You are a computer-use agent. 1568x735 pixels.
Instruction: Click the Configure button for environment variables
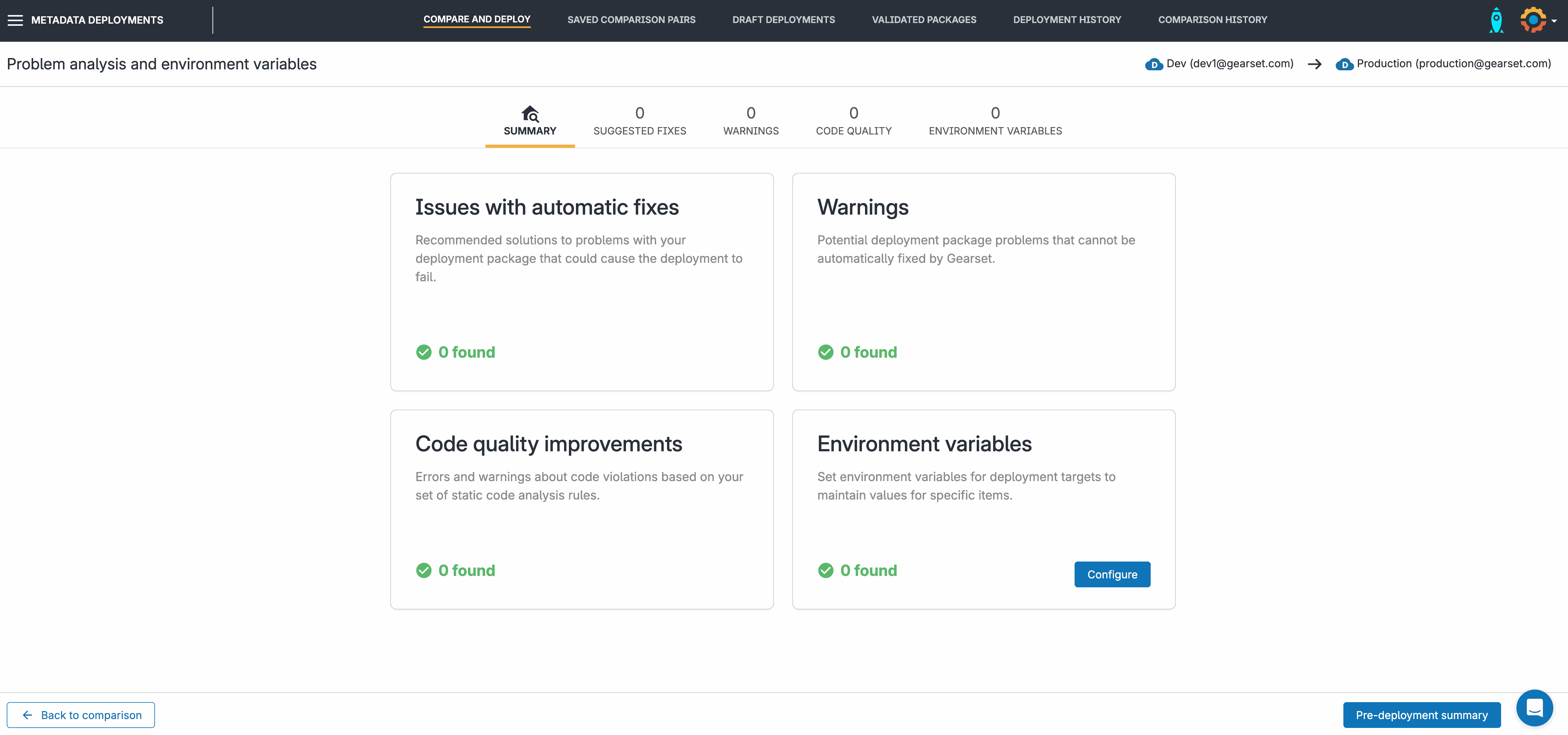(x=1112, y=574)
